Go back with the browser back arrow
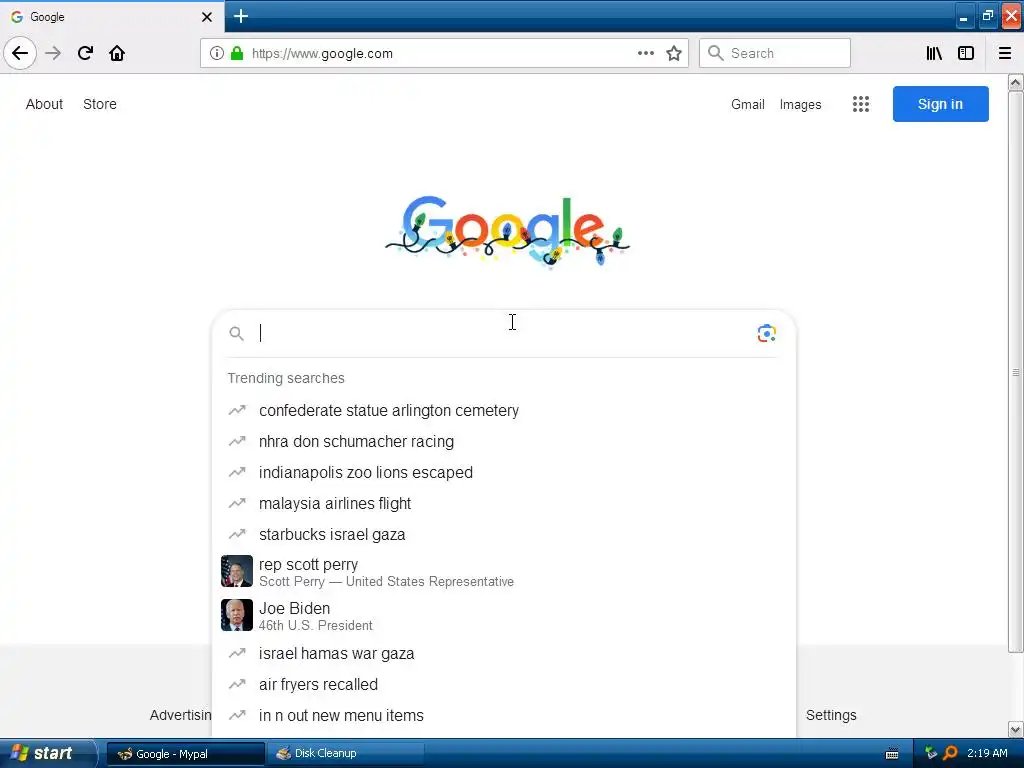The height and width of the screenshot is (768, 1024). [x=20, y=53]
